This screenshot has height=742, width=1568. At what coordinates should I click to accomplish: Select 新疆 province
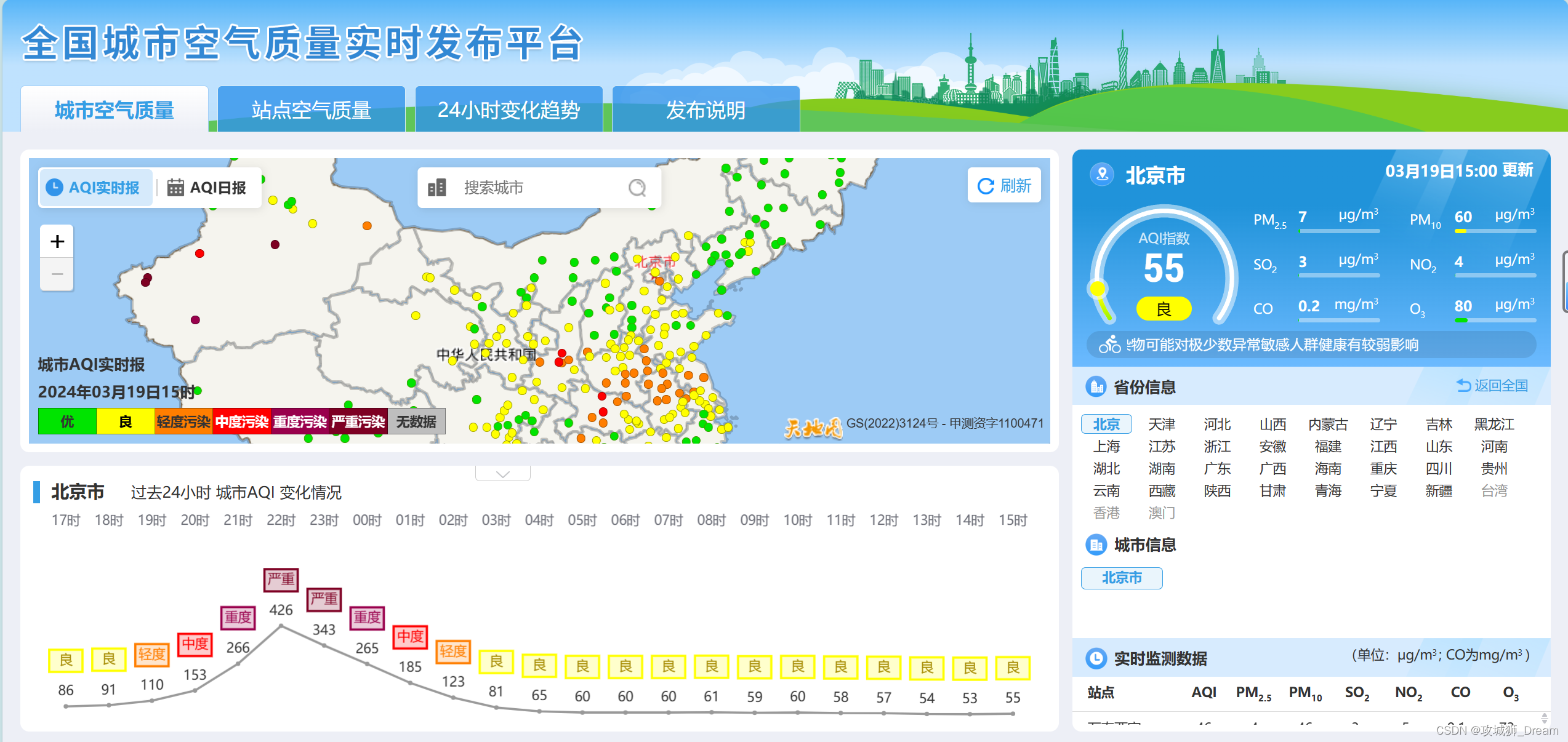pyautogui.click(x=1439, y=490)
